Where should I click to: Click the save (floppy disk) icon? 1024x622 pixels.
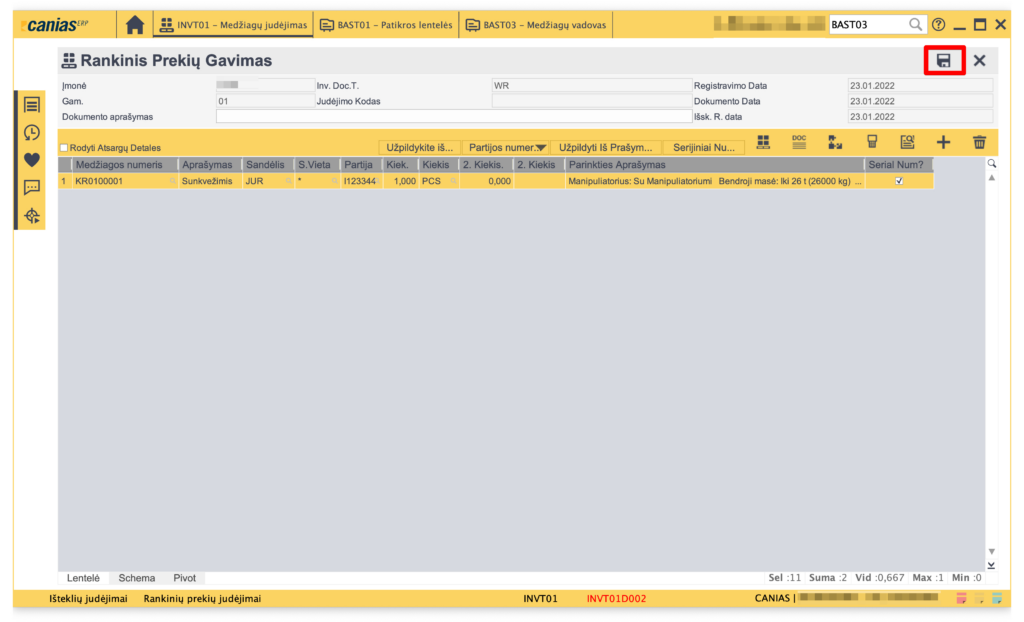pyautogui.click(x=943, y=61)
